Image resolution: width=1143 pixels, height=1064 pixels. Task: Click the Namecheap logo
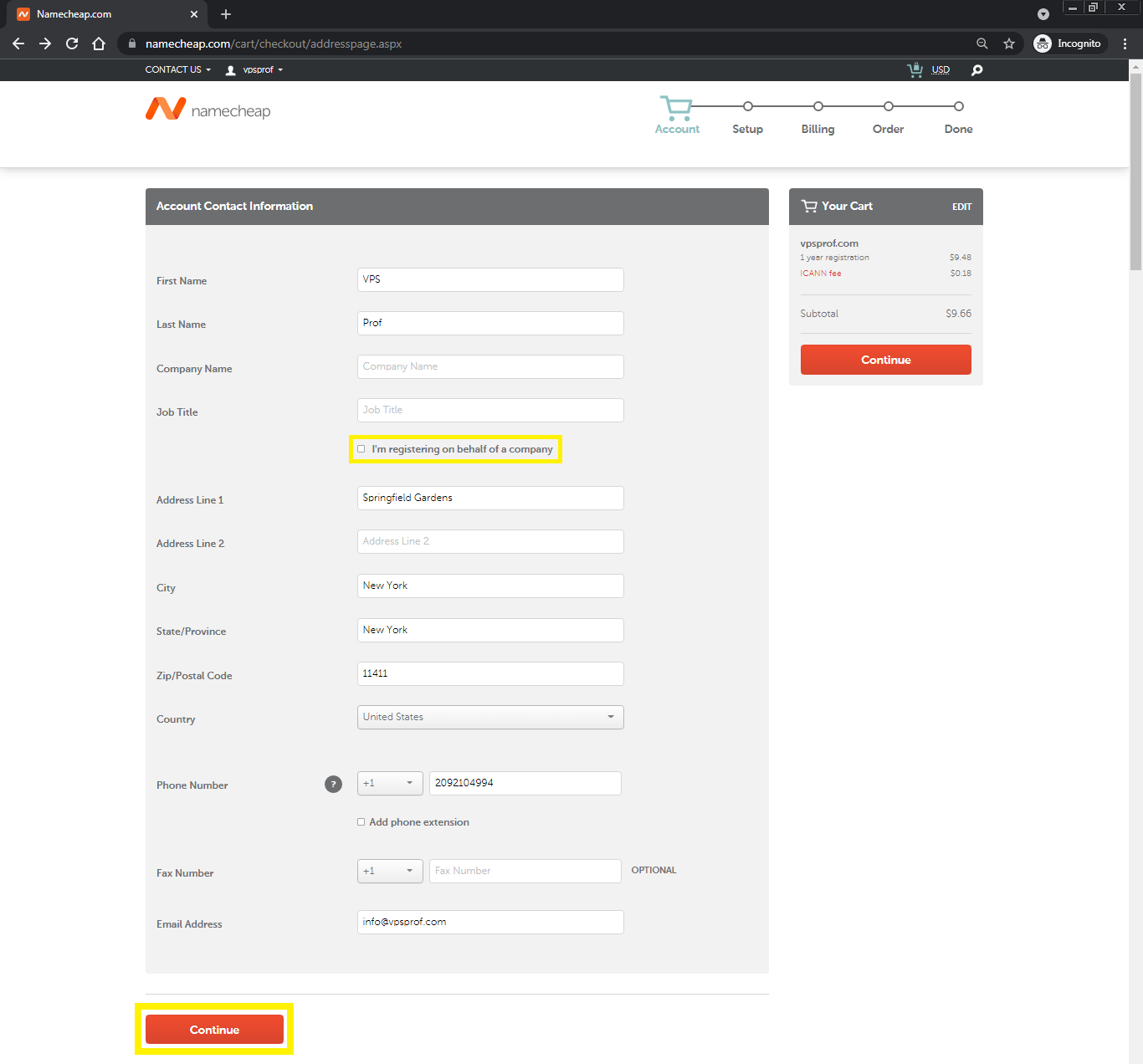(208, 109)
